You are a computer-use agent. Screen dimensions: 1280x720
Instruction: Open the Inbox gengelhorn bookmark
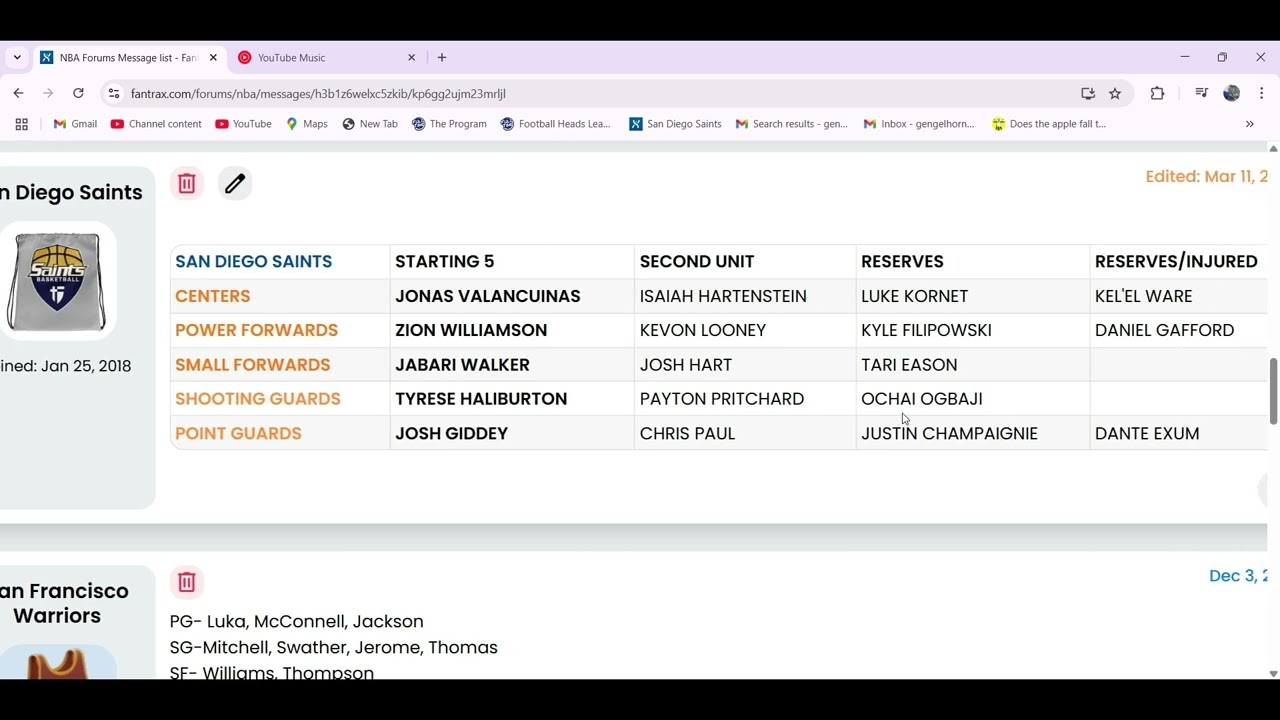pos(918,124)
